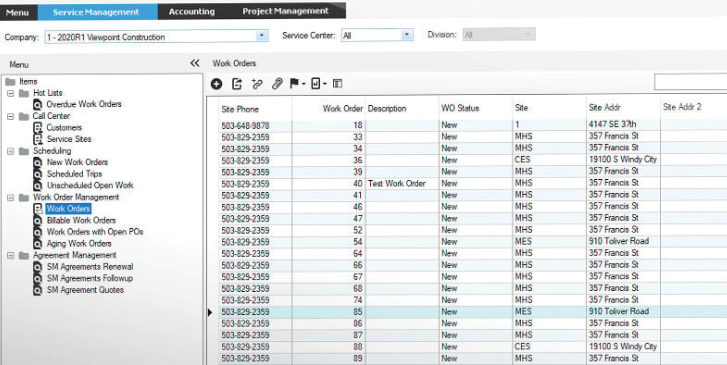Click work order number 89 cell
Screen dimensions: 727x365
329,359
